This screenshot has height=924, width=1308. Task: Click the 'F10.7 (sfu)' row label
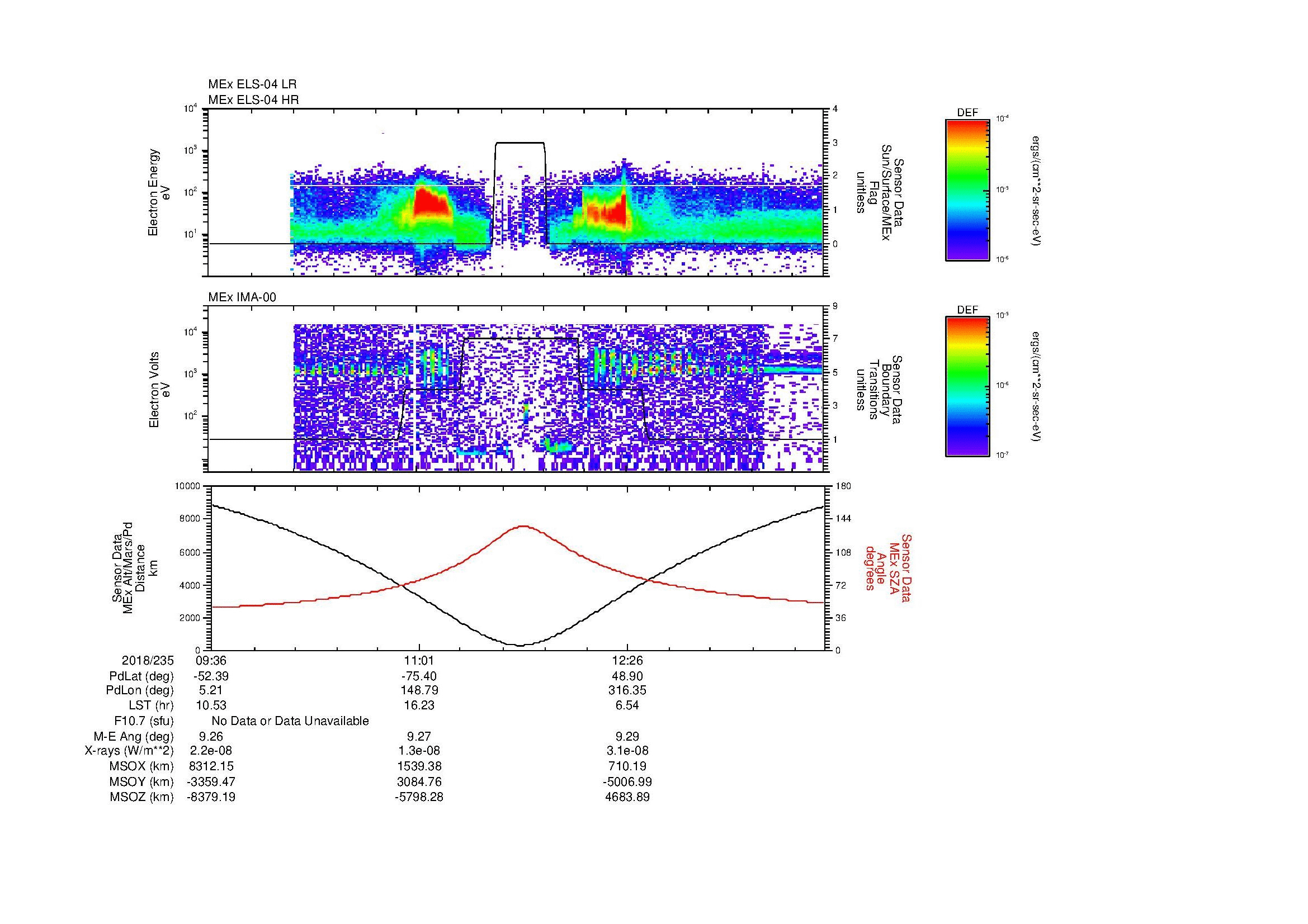pyautogui.click(x=144, y=721)
